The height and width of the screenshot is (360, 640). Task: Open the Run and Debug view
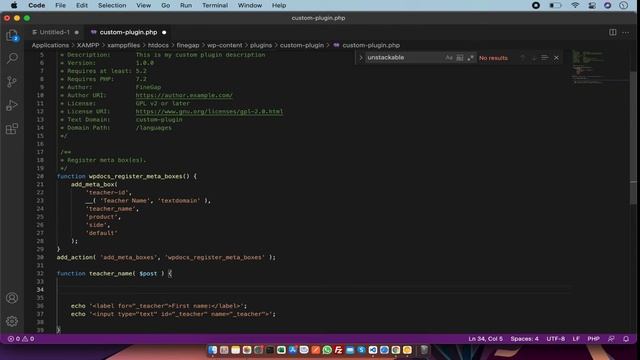(x=12, y=105)
